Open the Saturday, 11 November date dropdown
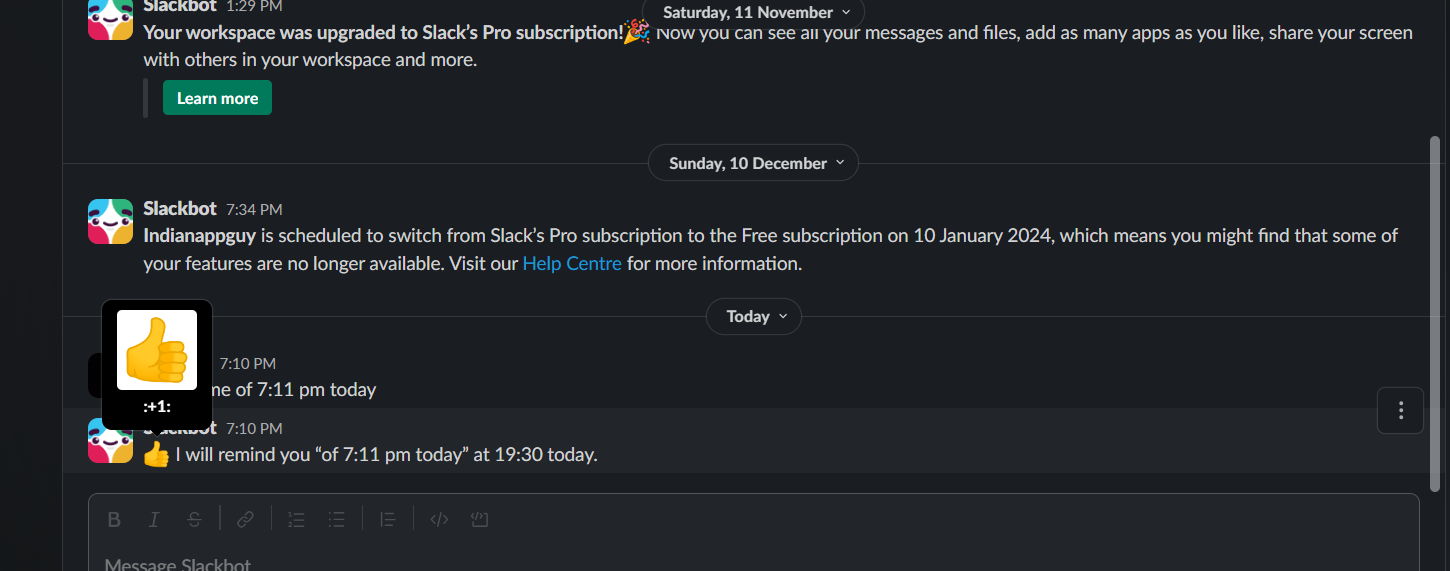The width and height of the screenshot is (1450, 571). (753, 12)
